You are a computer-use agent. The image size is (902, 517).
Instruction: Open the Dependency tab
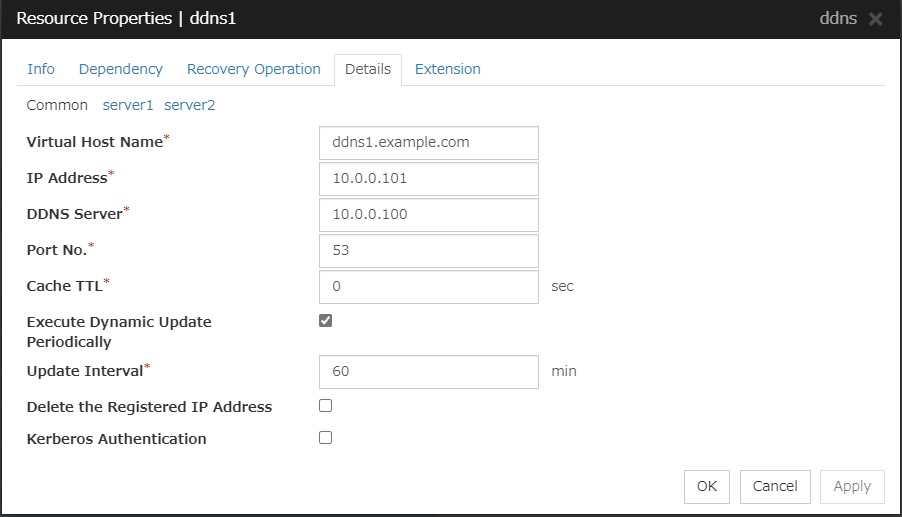click(x=120, y=69)
